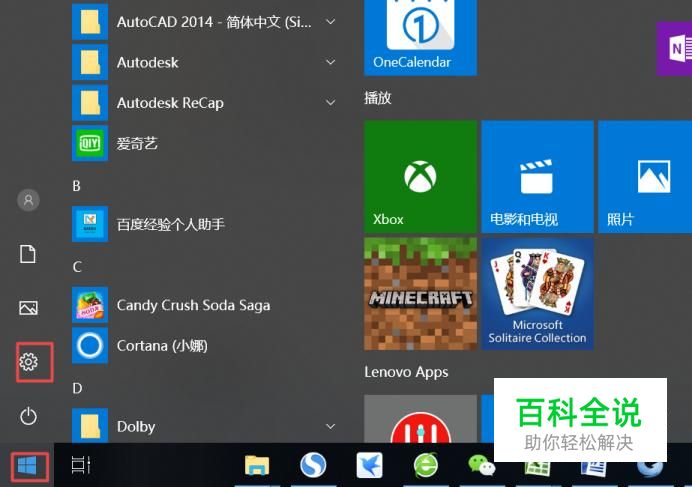Expand the Autodesk ReCap folder chevron
This screenshot has width=692, height=487.
pyautogui.click(x=330, y=102)
